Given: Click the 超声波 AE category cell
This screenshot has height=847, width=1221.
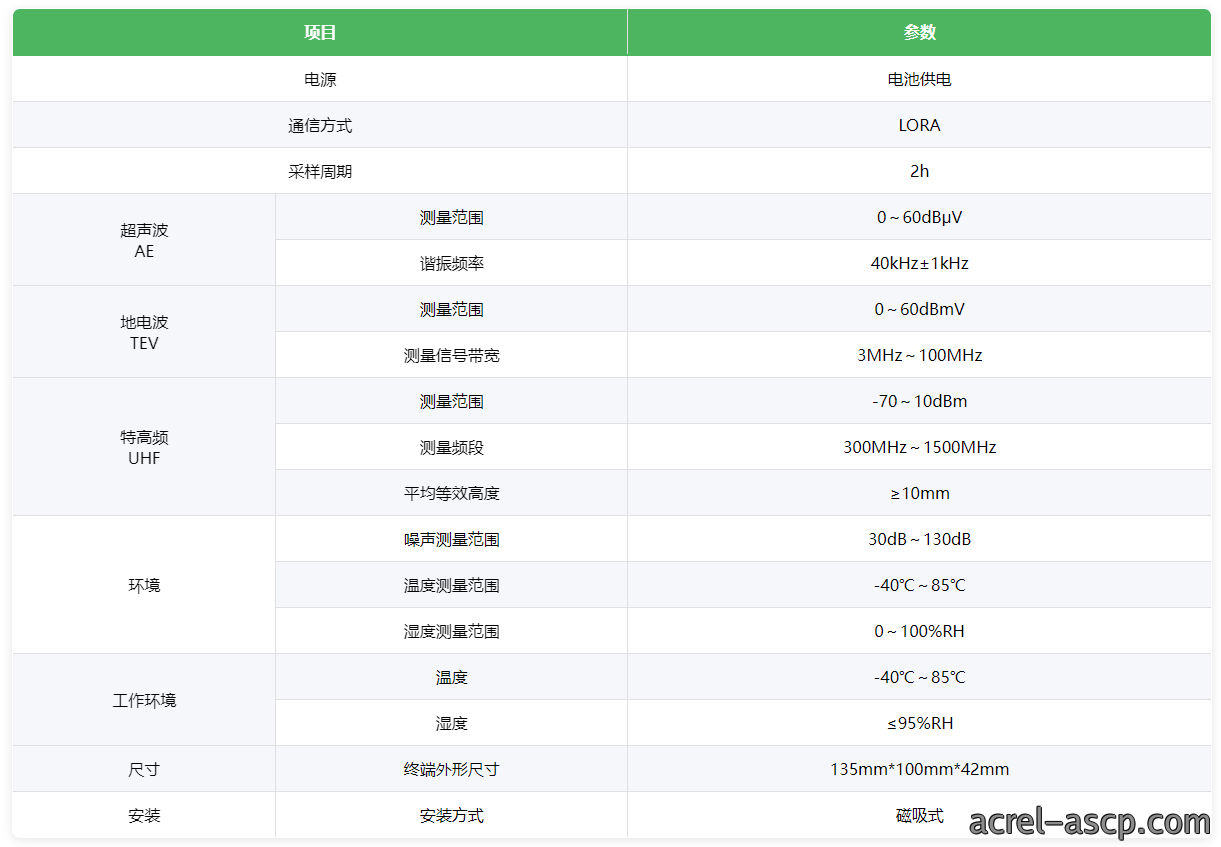Looking at the screenshot, I should click(144, 240).
